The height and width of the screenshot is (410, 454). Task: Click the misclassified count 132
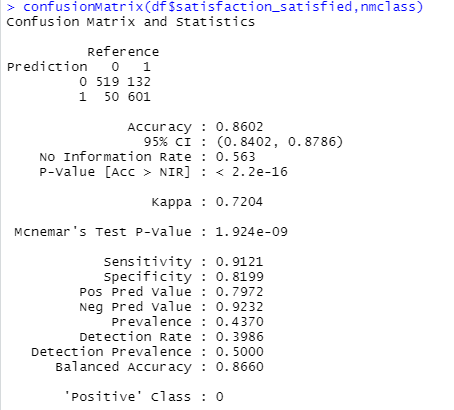point(139,82)
